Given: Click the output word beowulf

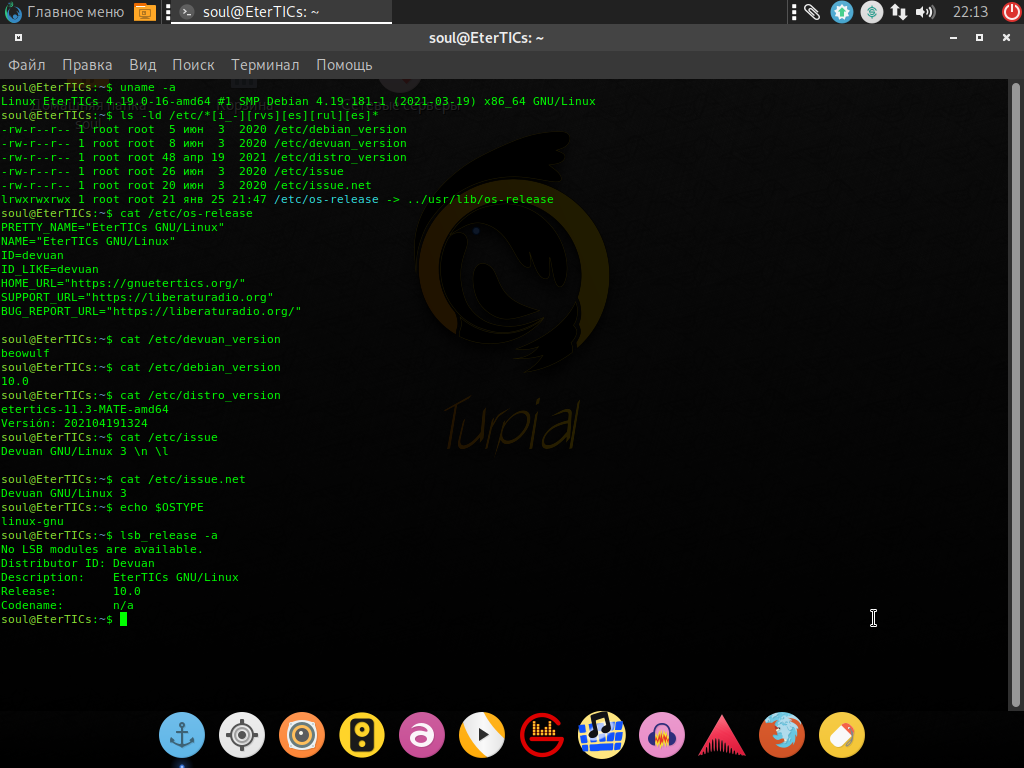Looking at the screenshot, I should 25,353.
